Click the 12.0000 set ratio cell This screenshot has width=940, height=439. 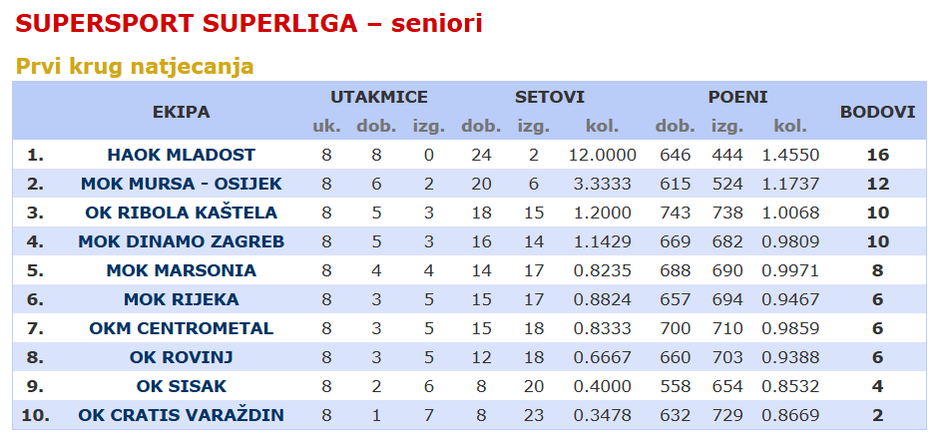click(603, 155)
